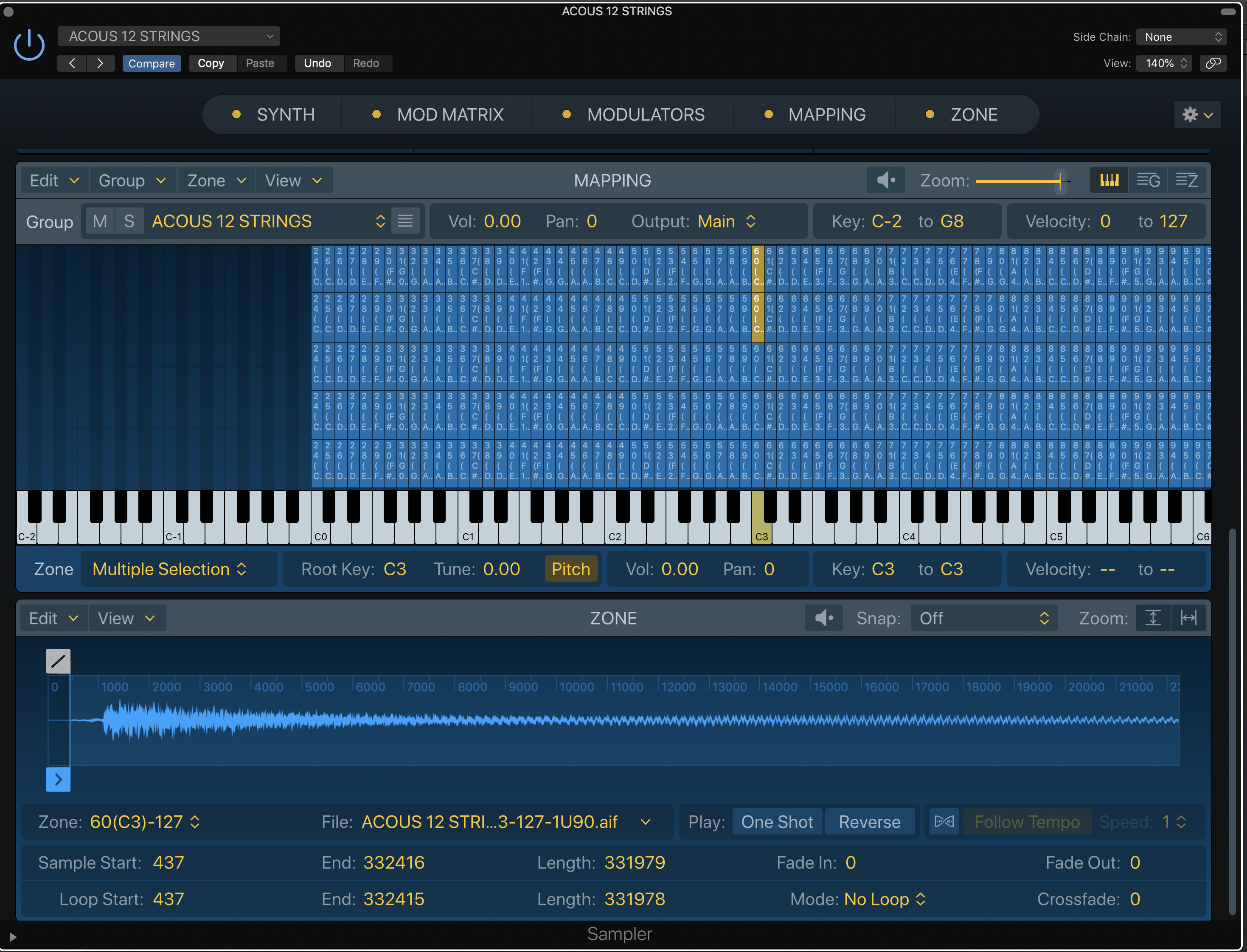
Task: Open the Zone pane View menu
Action: click(x=126, y=618)
